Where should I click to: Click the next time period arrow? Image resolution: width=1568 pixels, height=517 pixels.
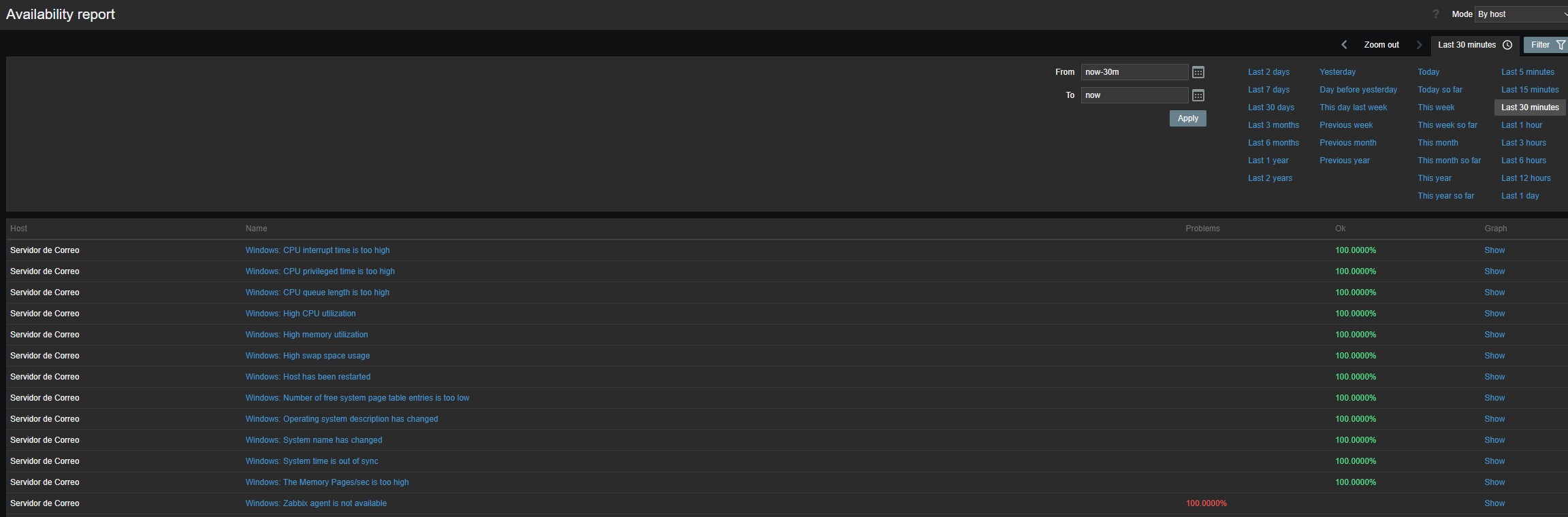pyautogui.click(x=1419, y=45)
